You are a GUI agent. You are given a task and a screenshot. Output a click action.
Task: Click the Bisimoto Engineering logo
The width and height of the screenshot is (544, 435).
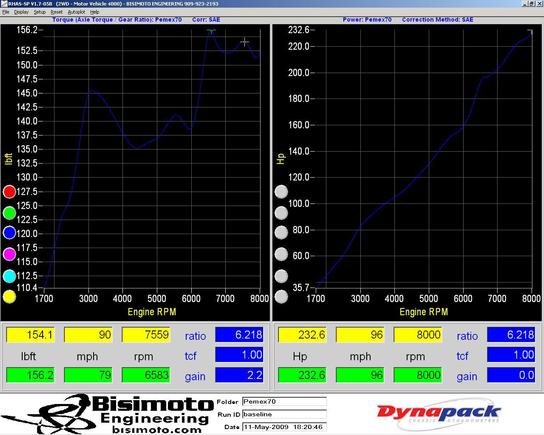click(x=108, y=414)
